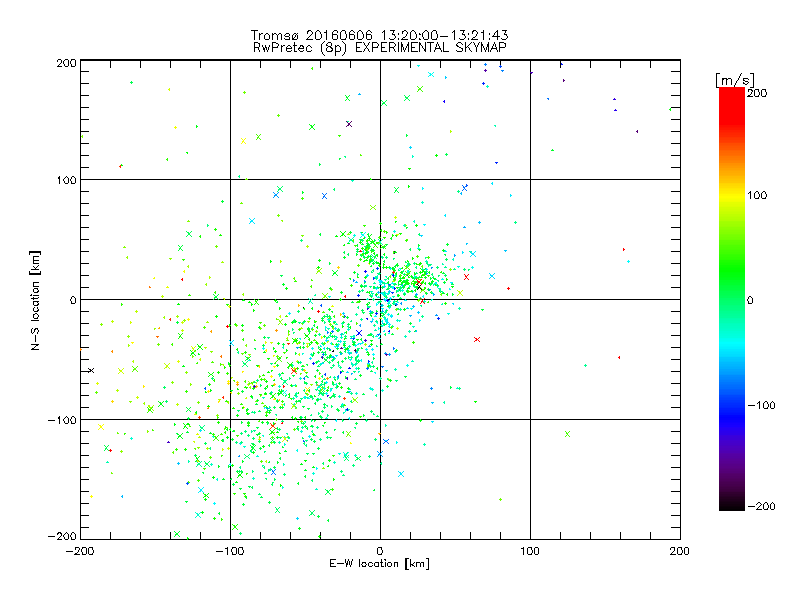
Task: Click the colorbar '100' label
Action: pos(757,195)
